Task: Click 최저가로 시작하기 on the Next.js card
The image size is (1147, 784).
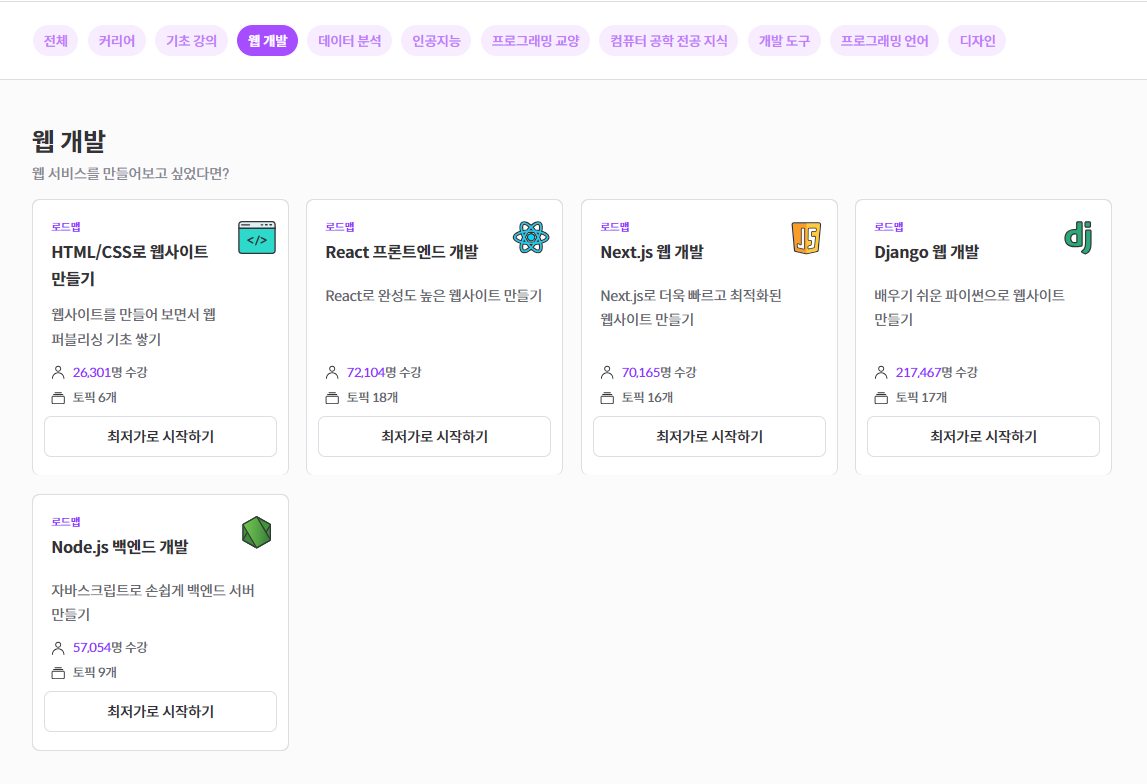Action: [710, 437]
